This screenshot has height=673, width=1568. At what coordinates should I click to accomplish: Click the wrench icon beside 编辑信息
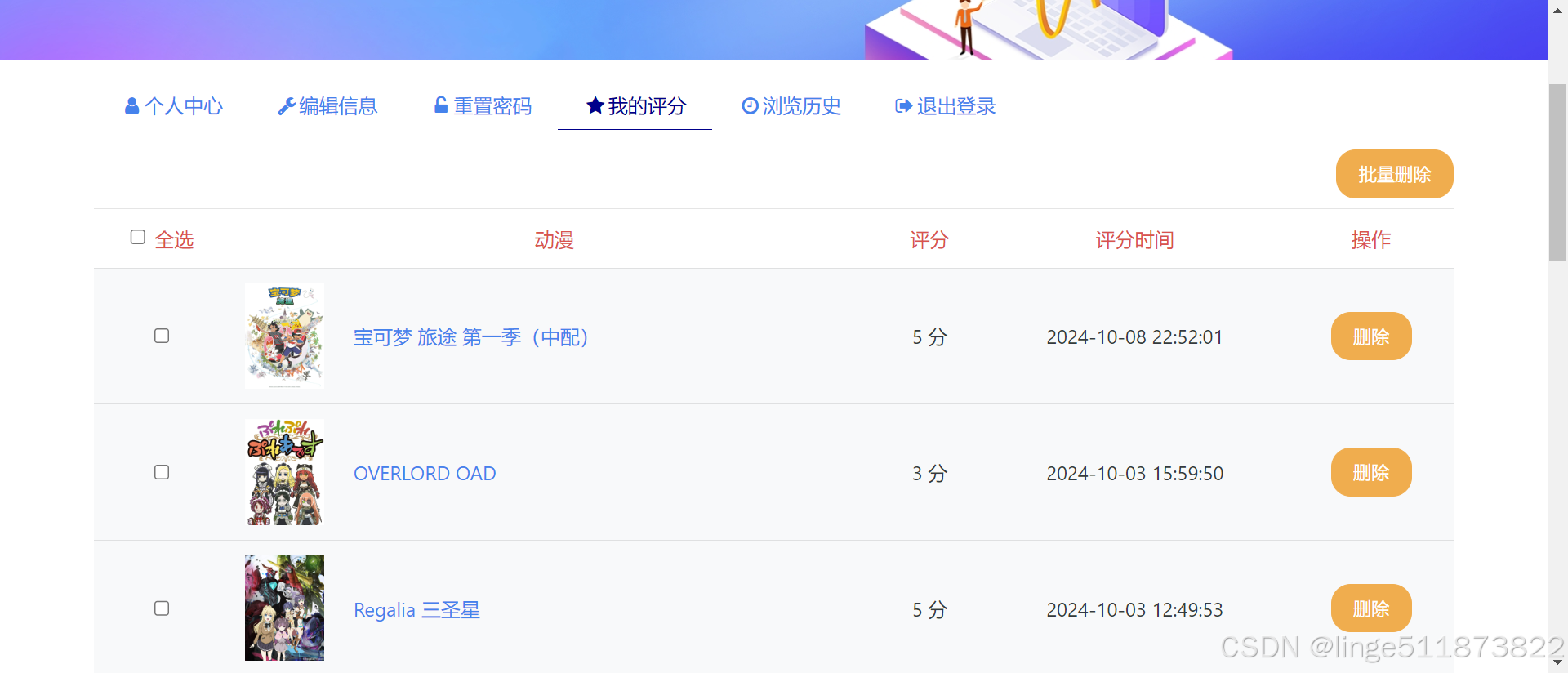[x=287, y=106]
